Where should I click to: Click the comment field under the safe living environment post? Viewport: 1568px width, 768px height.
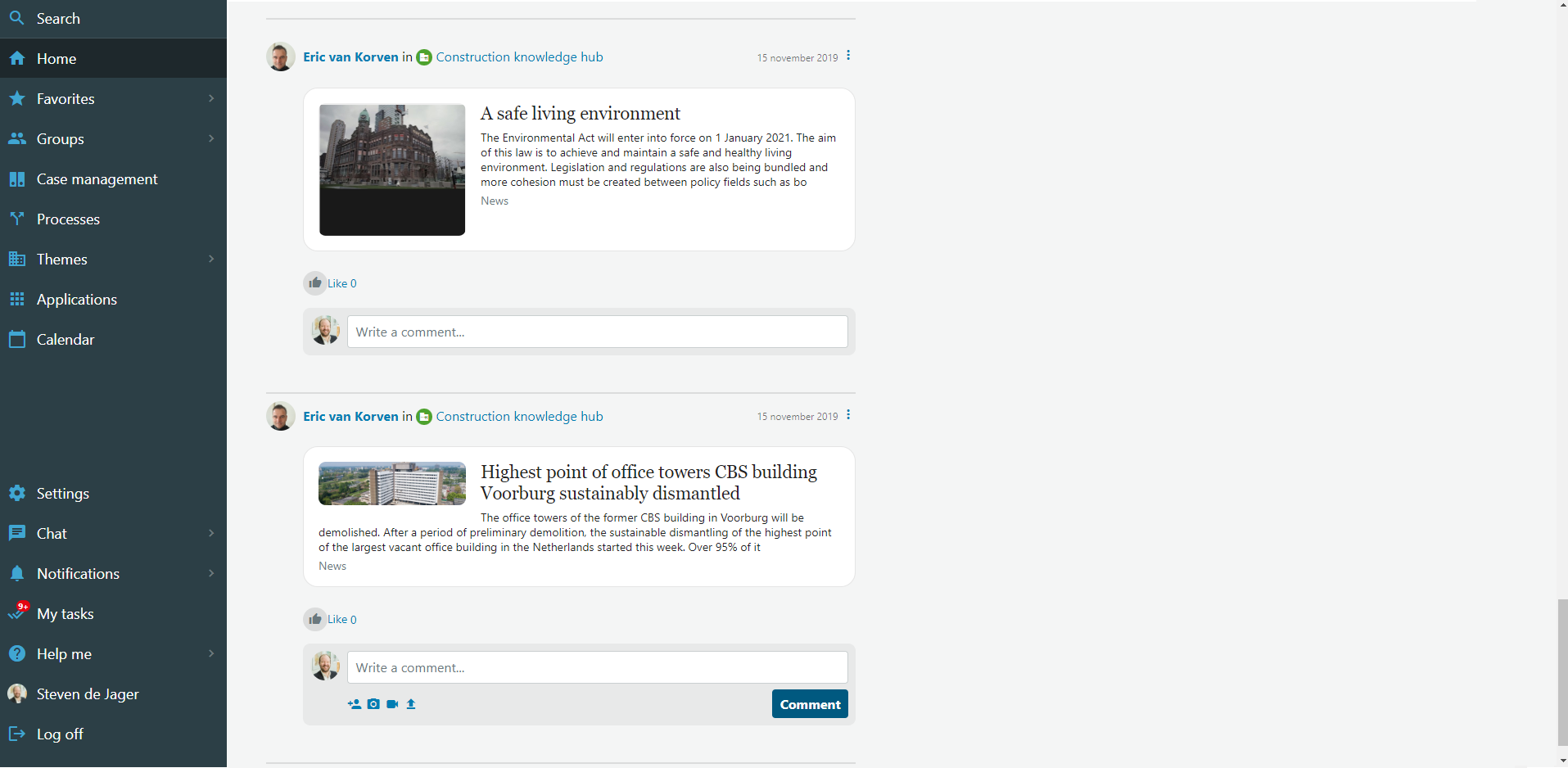click(597, 332)
